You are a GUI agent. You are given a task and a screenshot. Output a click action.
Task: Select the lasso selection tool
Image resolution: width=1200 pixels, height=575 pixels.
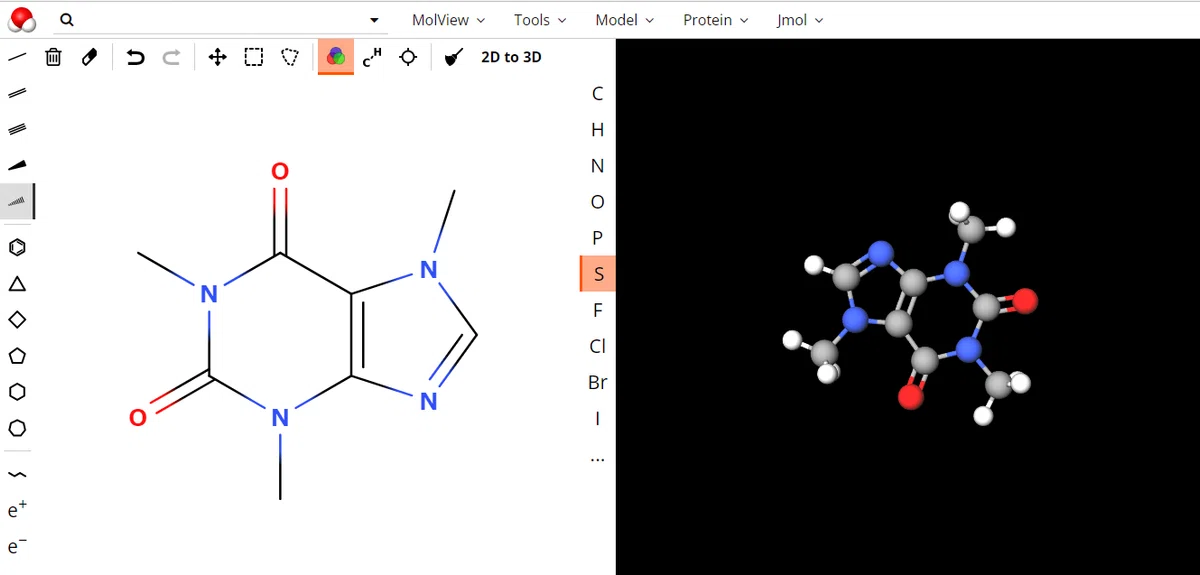(289, 57)
